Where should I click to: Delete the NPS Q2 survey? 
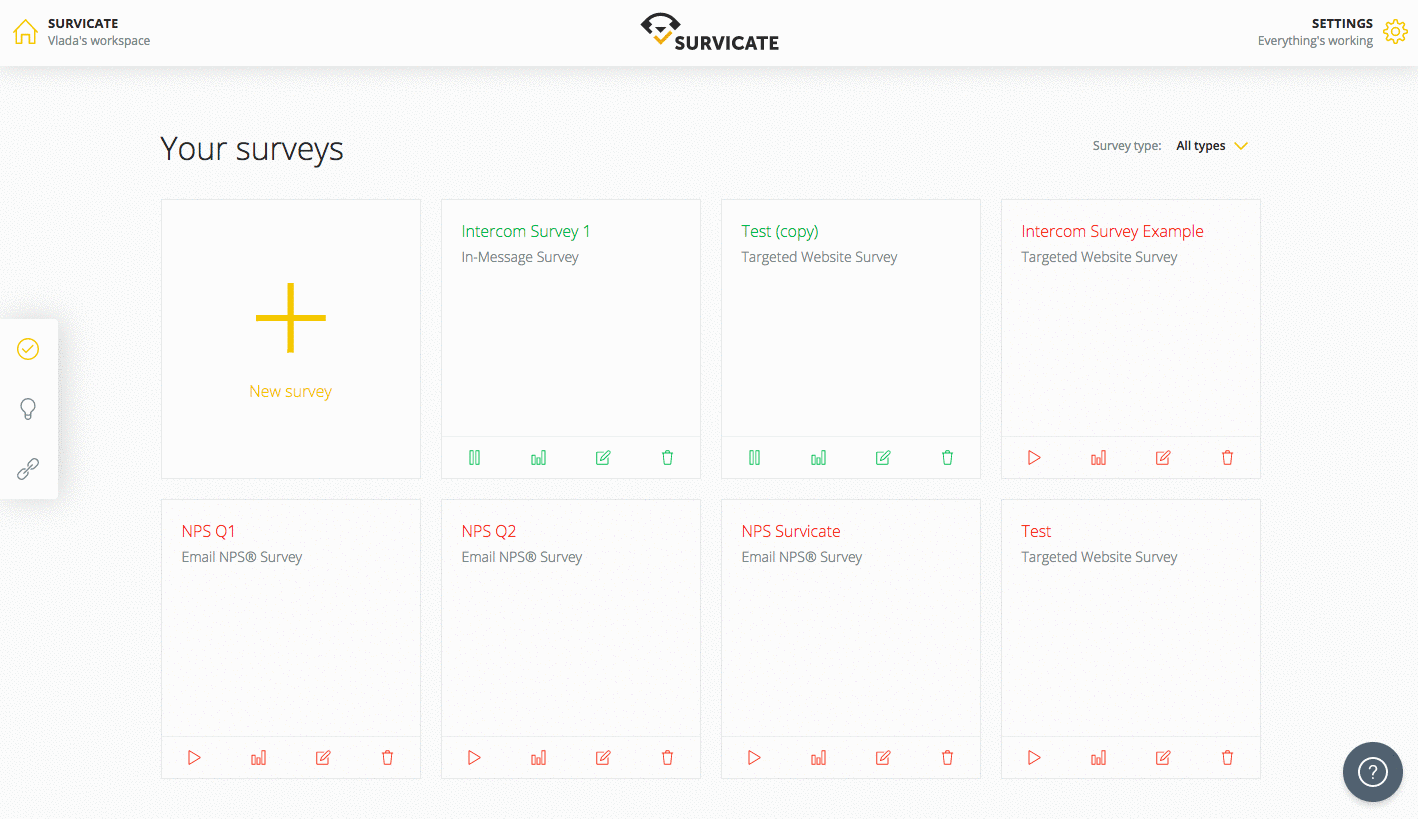point(668,758)
